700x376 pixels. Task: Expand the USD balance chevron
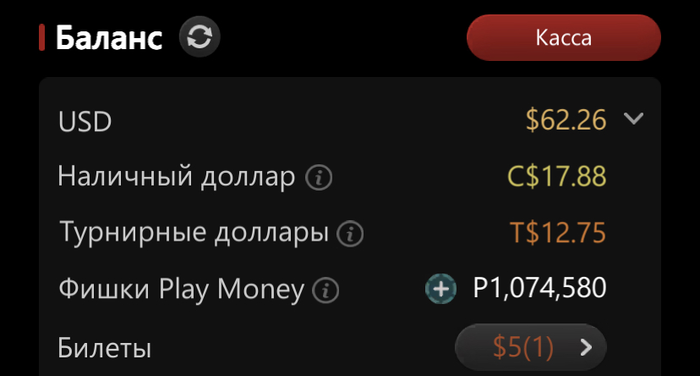[x=633, y=118]
